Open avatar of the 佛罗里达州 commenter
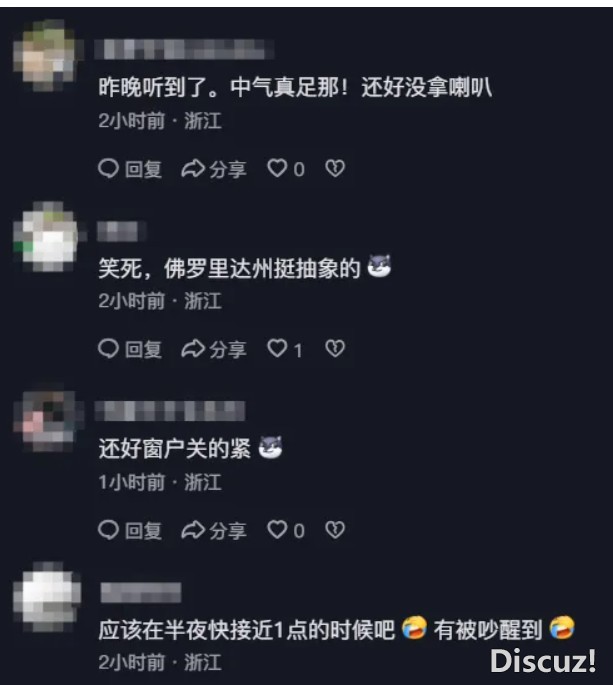The image size is (613, 685). pyautogui.click(x=48, y=236)
